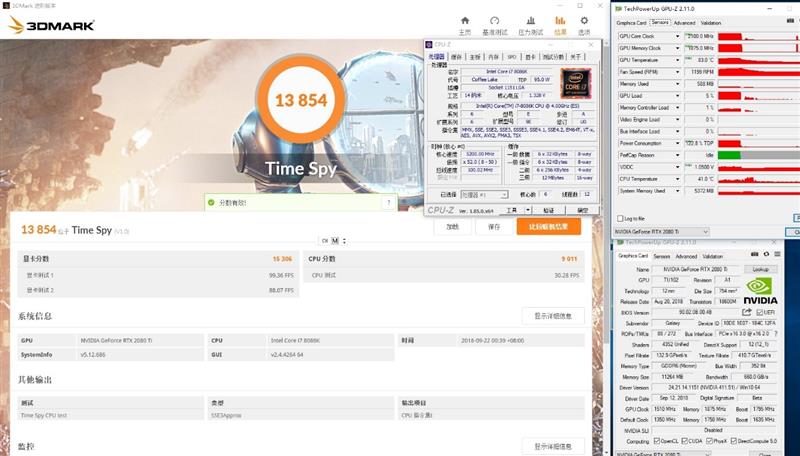Expand the Fan Speed (RPM) sensor dropdown
The image size is (800, 456).
pos(678,72)
